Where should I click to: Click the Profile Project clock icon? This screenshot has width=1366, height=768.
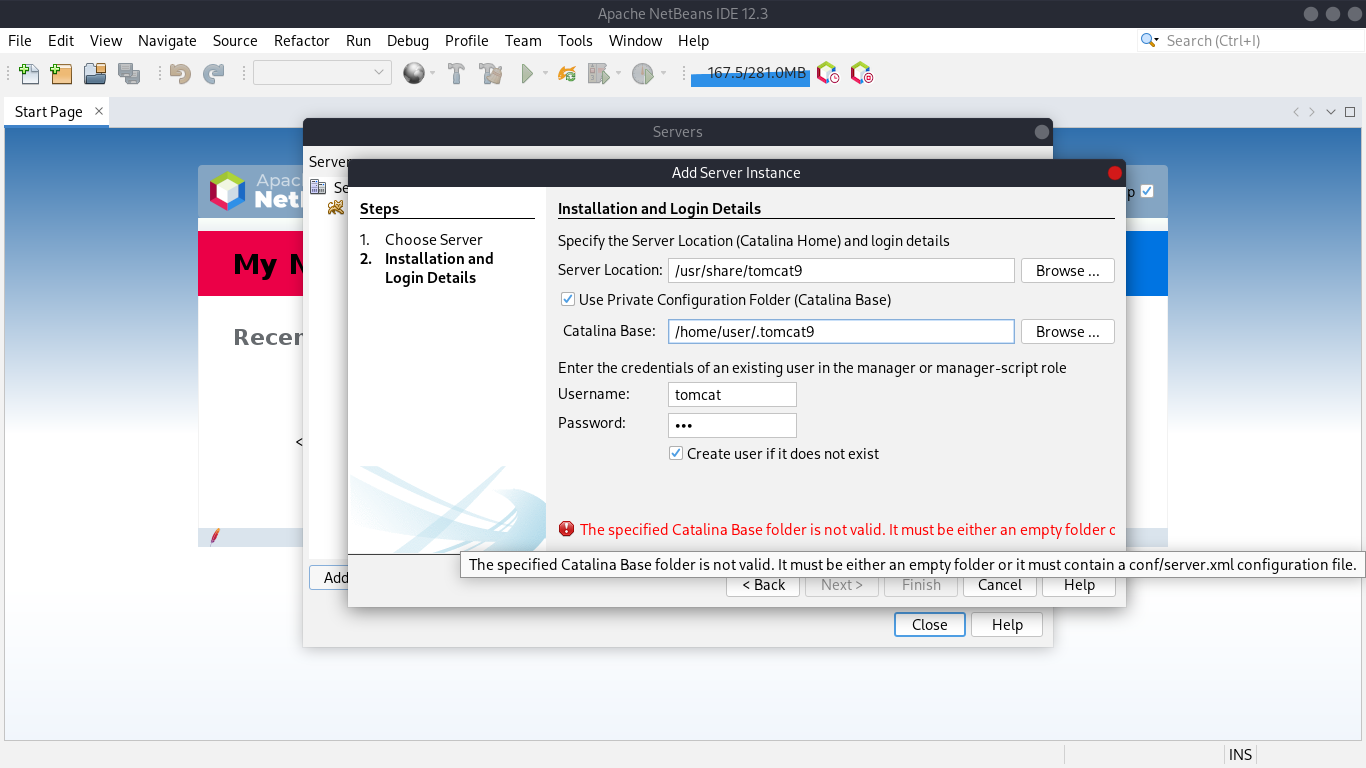pyautogui.click(x=643, y=73)
